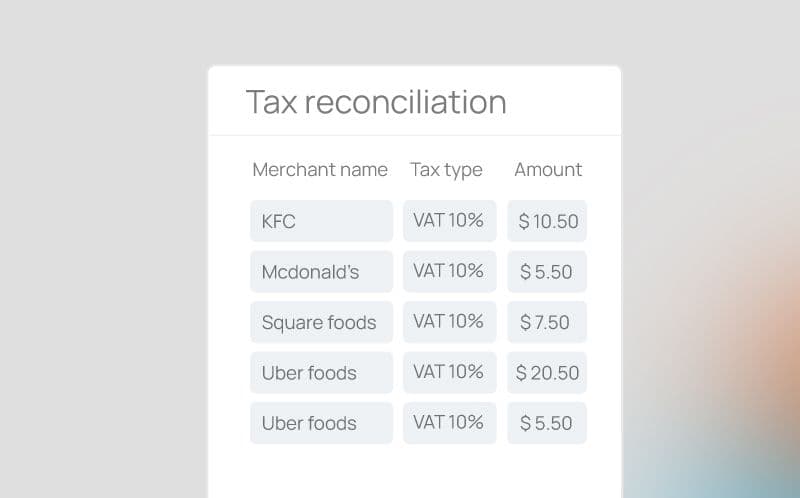800x498 pixels.
Task: Click VAT 10% field in the bottom row
Action: (449, 422)
